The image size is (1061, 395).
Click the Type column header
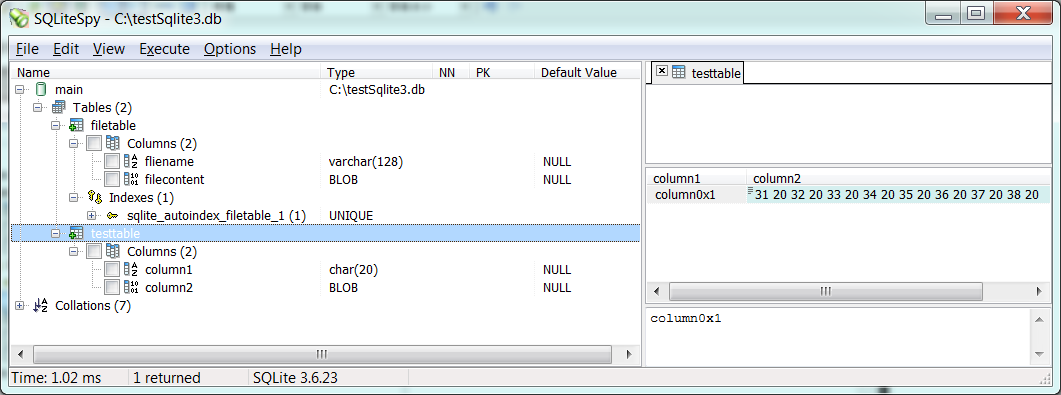[x=376, y=72]
